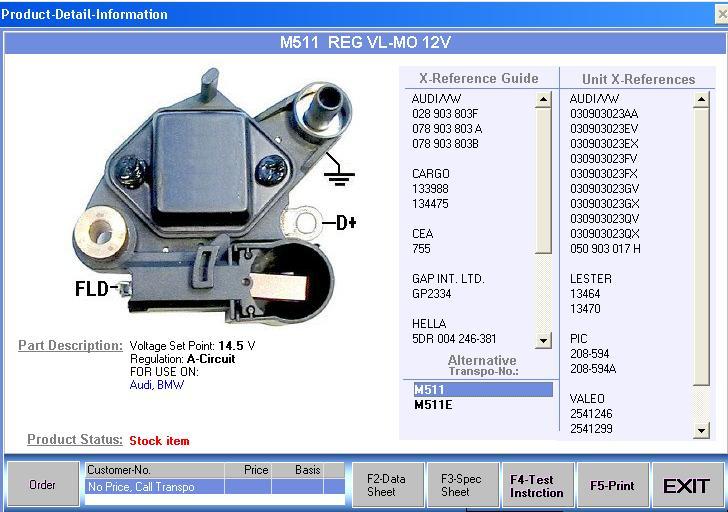Click X-Reference Guide scroll down arrow

tap(543, 341)
